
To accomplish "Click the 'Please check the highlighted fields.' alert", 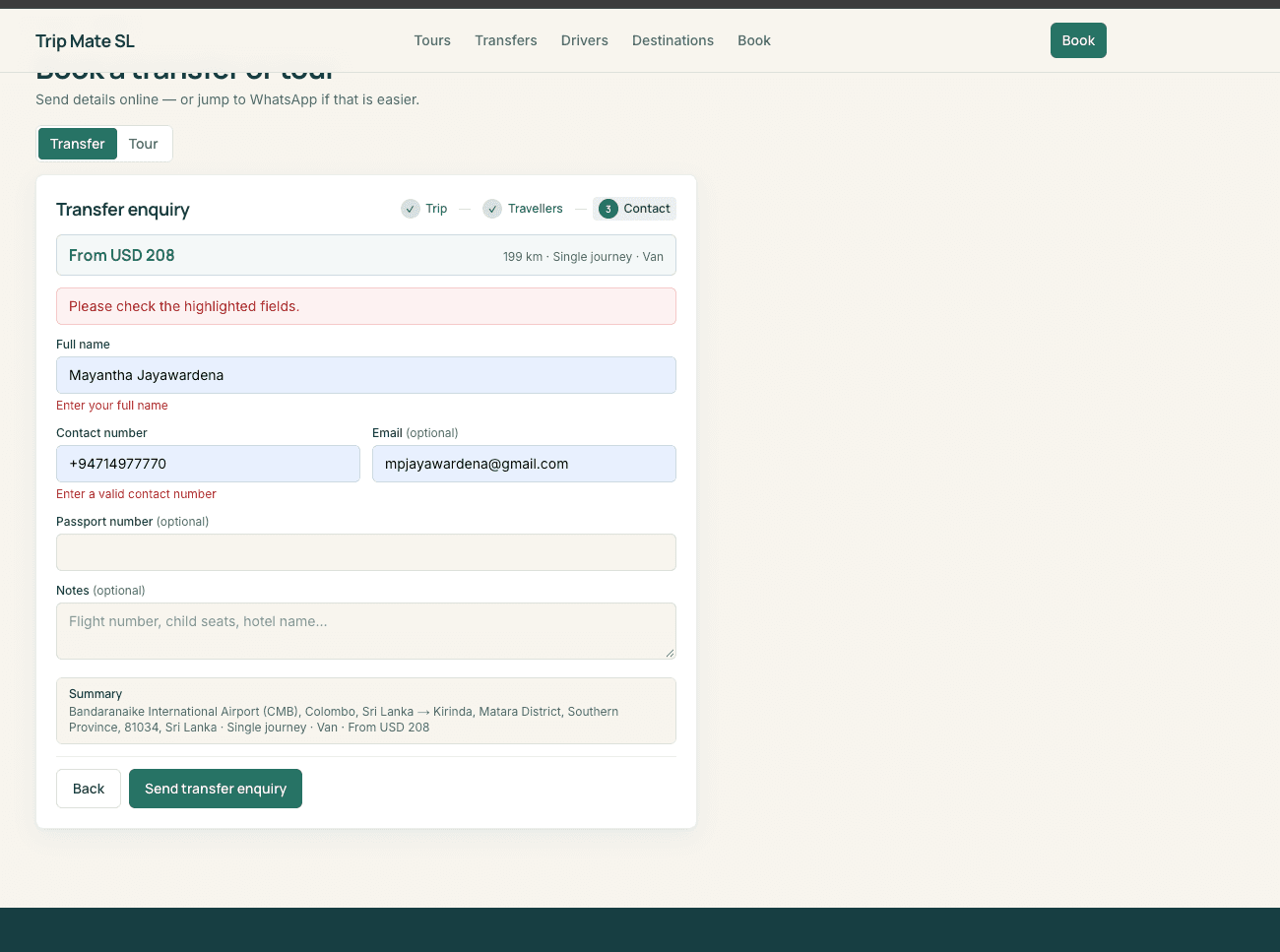I will coord(366,306).
